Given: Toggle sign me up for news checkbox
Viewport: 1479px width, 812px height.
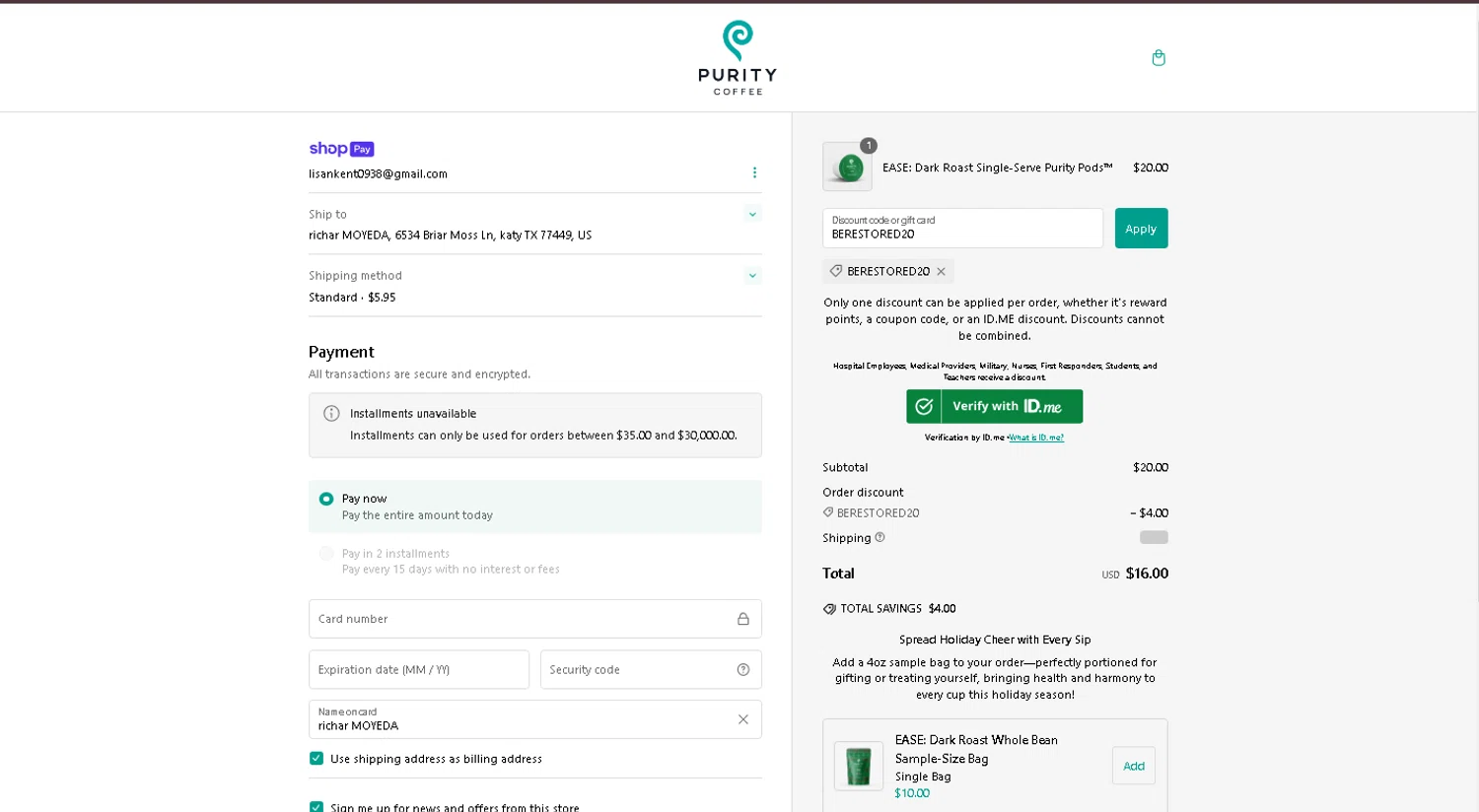Looking at the screenshot, I should (317, 807).
